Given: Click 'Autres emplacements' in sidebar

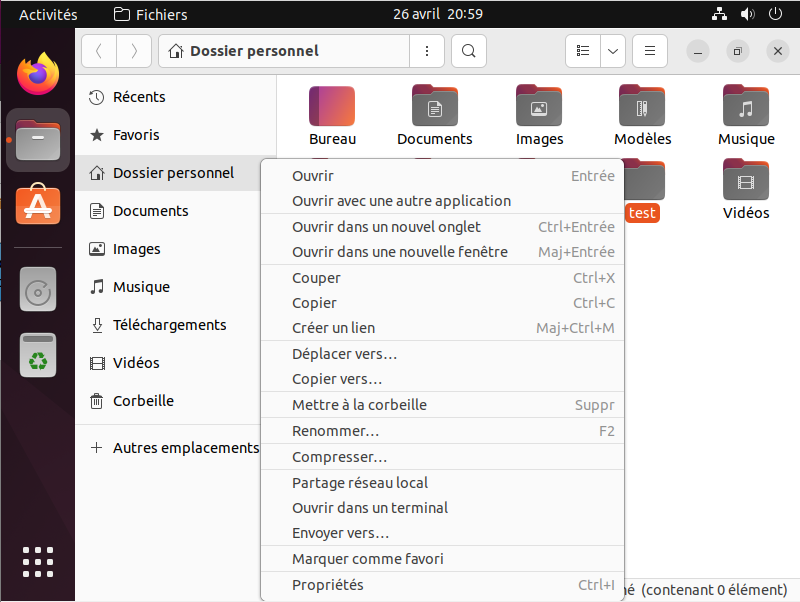Looking at the screenshot, I should click(185, 448).
